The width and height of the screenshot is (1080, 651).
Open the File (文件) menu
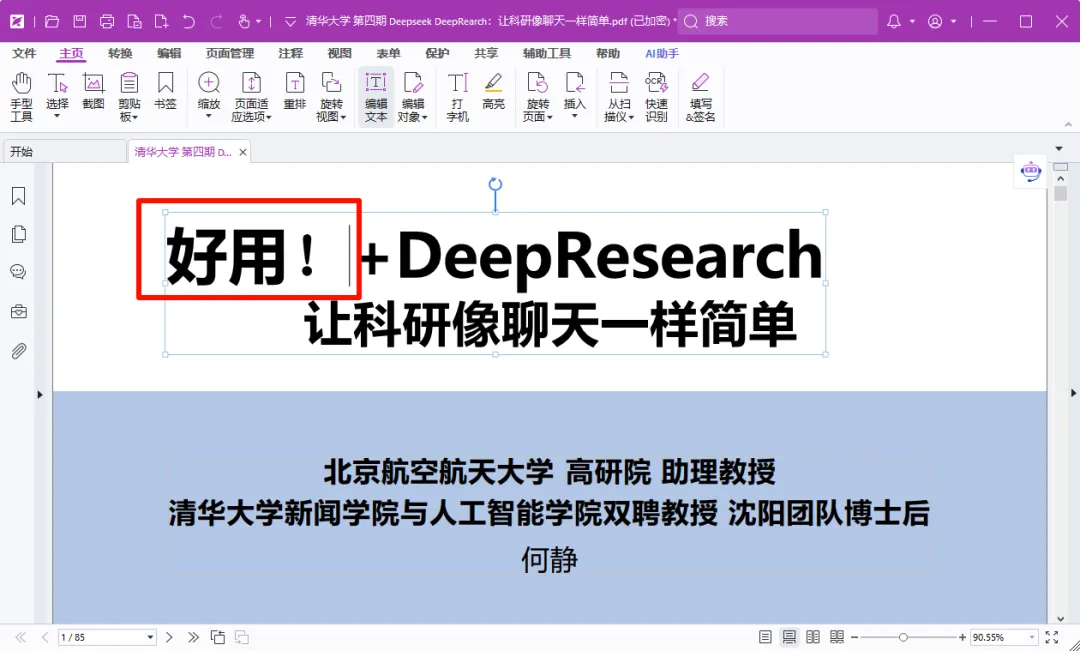(x=24, y=53)
